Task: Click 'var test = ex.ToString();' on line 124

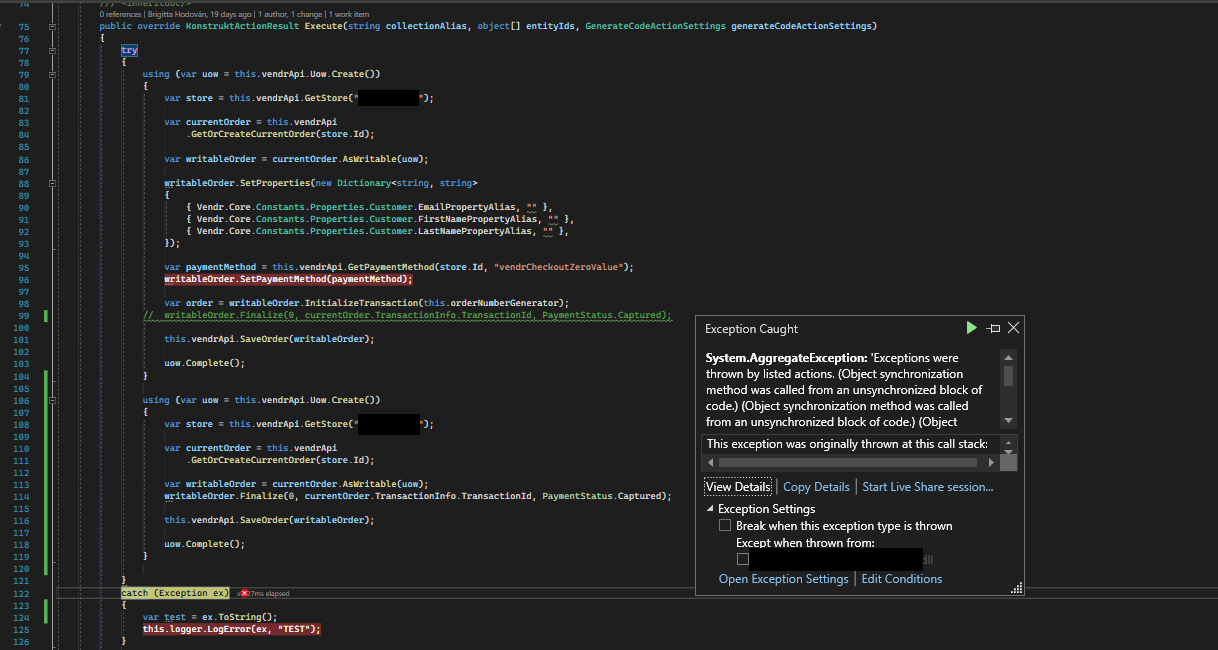Action: 209,617
